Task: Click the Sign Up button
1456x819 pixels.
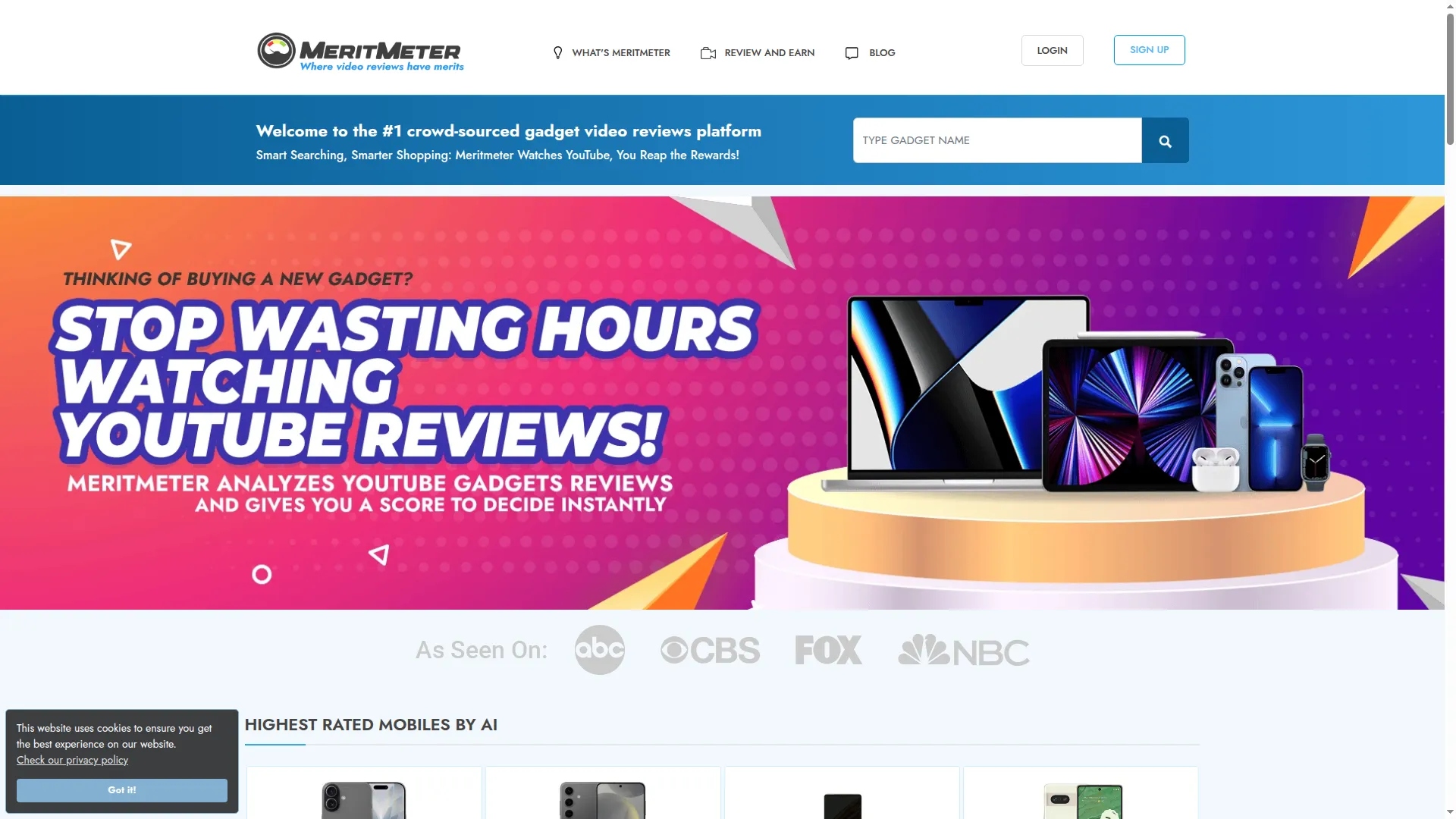Action: click(1150, 50)
